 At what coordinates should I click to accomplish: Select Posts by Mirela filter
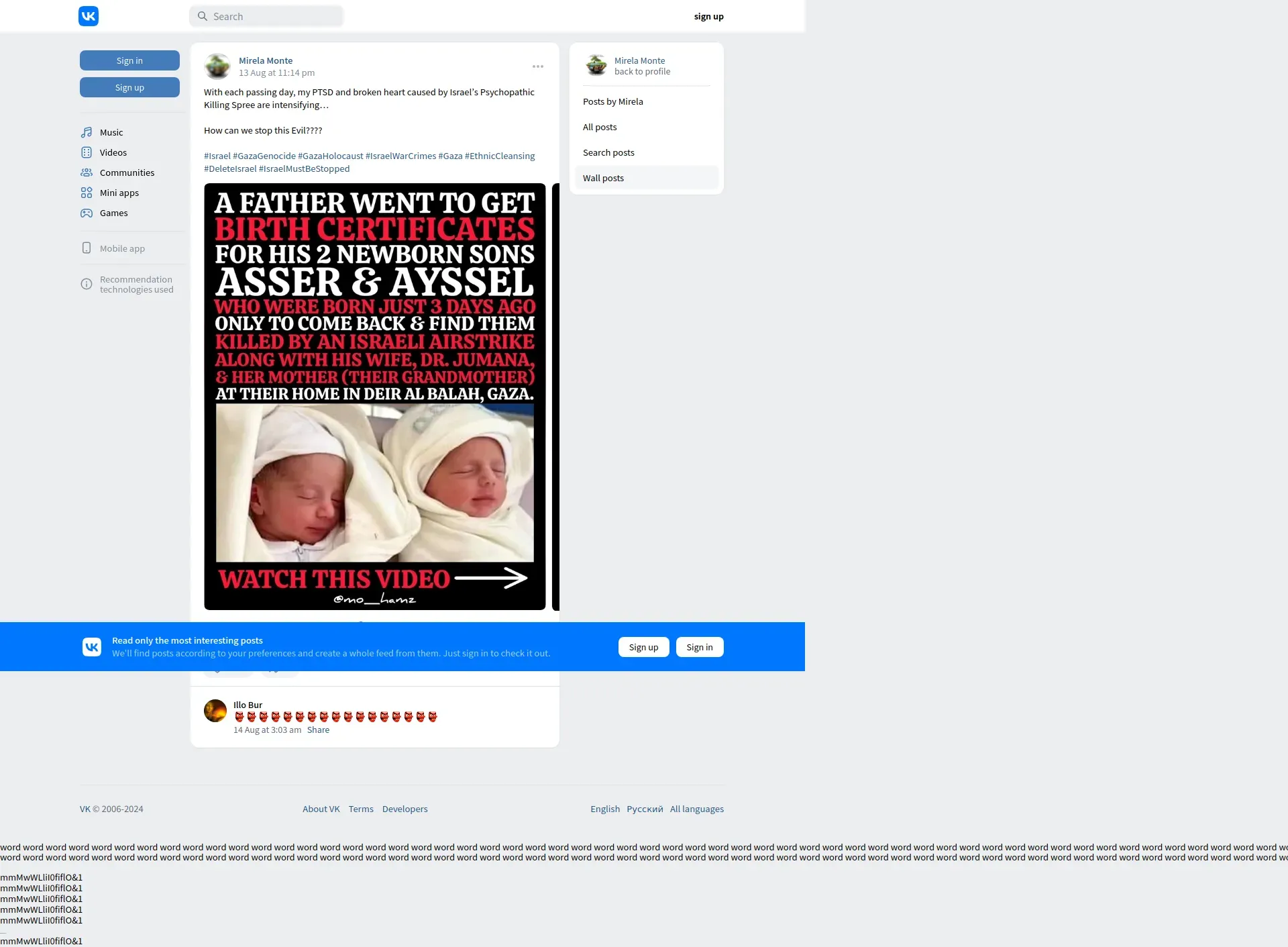[x=612, y=101]
